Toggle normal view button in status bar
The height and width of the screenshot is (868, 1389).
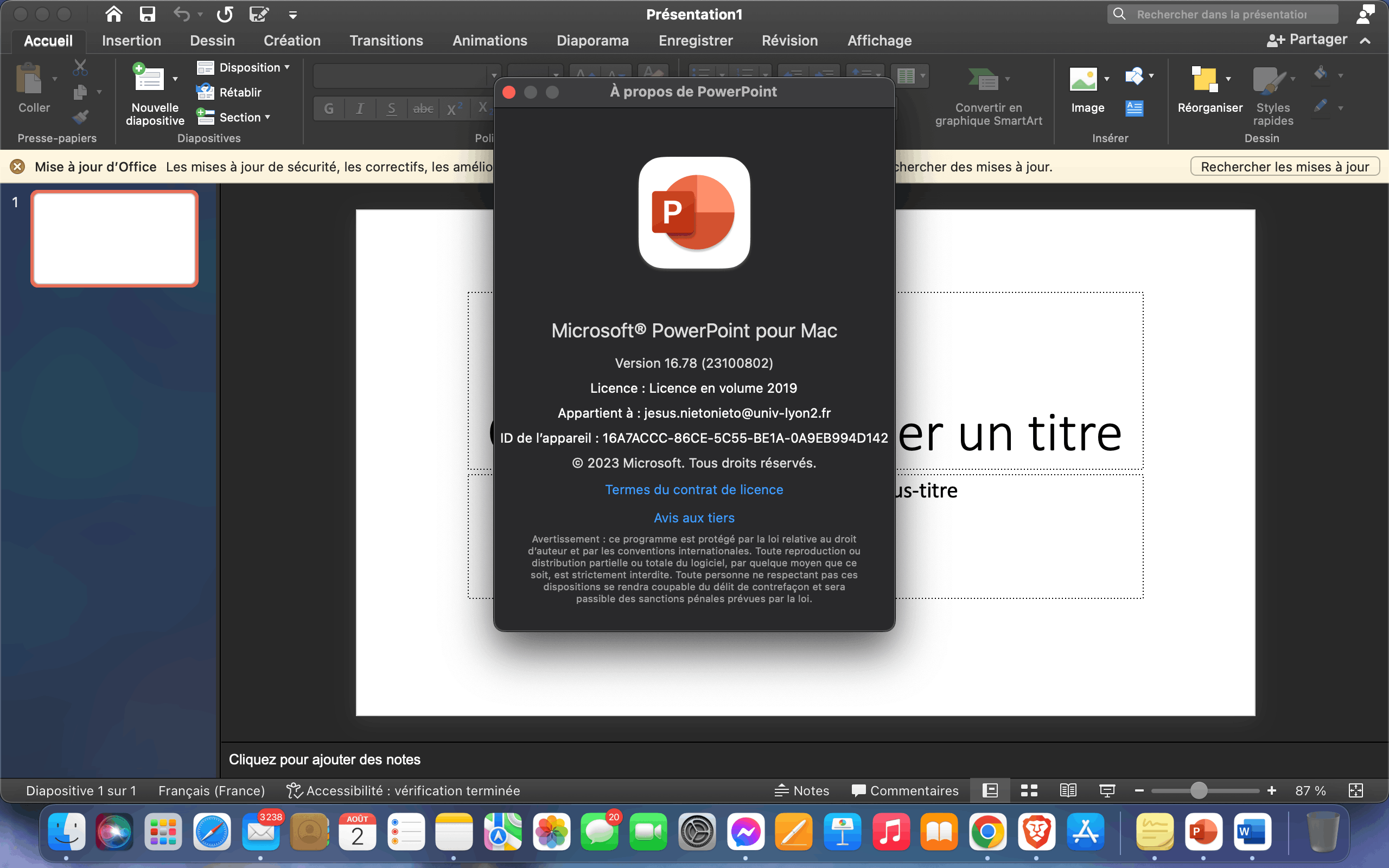990,790
